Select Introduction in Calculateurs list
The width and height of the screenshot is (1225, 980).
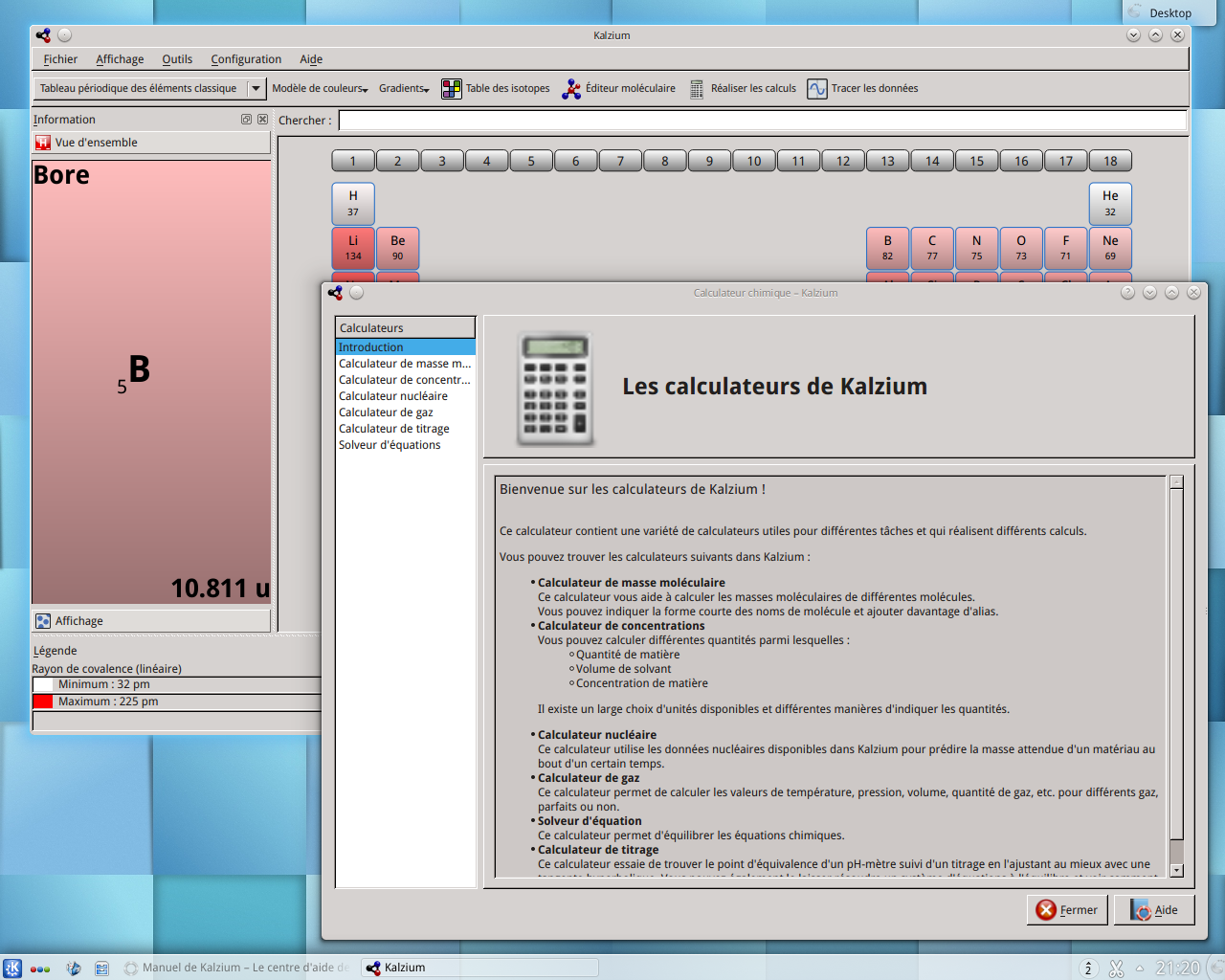tap(406, 347)
